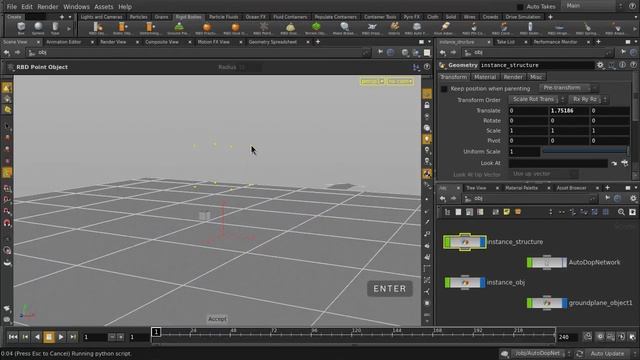Toggle display flag on instance_obj node
The height and width of the screenshot is (360, 640).
pyautogui.click(x=483, y=282)
